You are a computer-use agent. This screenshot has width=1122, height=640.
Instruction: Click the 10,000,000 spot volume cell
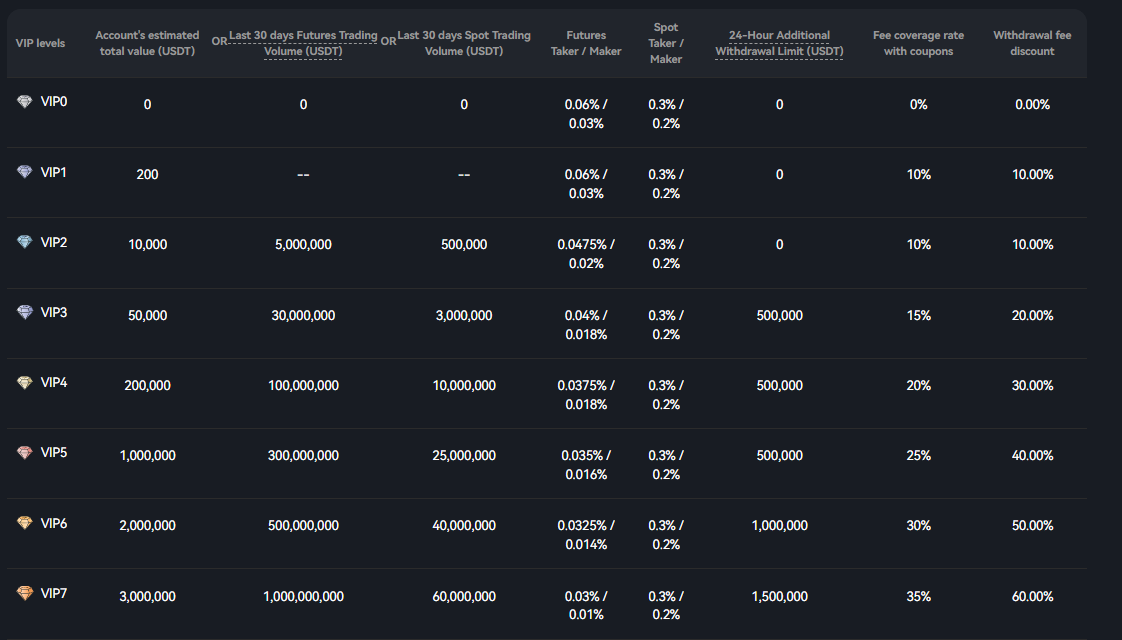(x=464, y=386)
